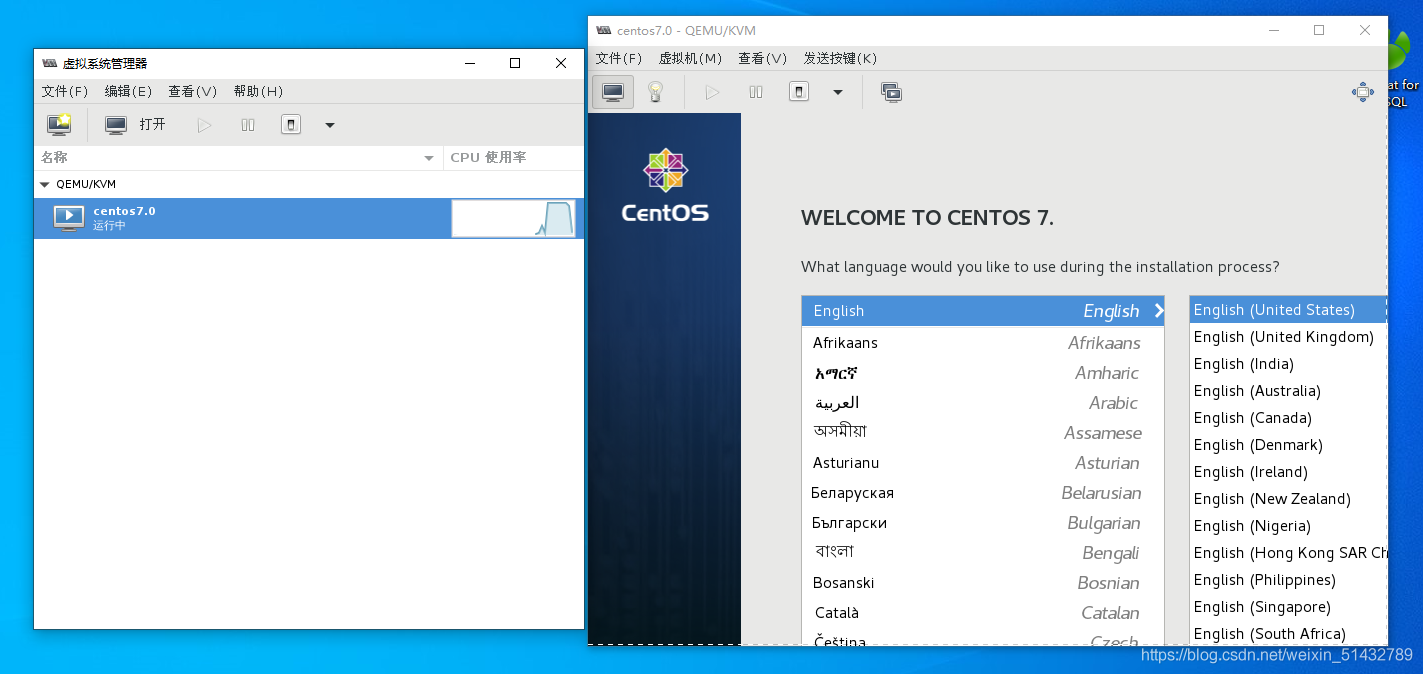Viewport: 1423px width, 674px height.
Task: Choose English (Australia) locale
Action: click(1288, 391)
